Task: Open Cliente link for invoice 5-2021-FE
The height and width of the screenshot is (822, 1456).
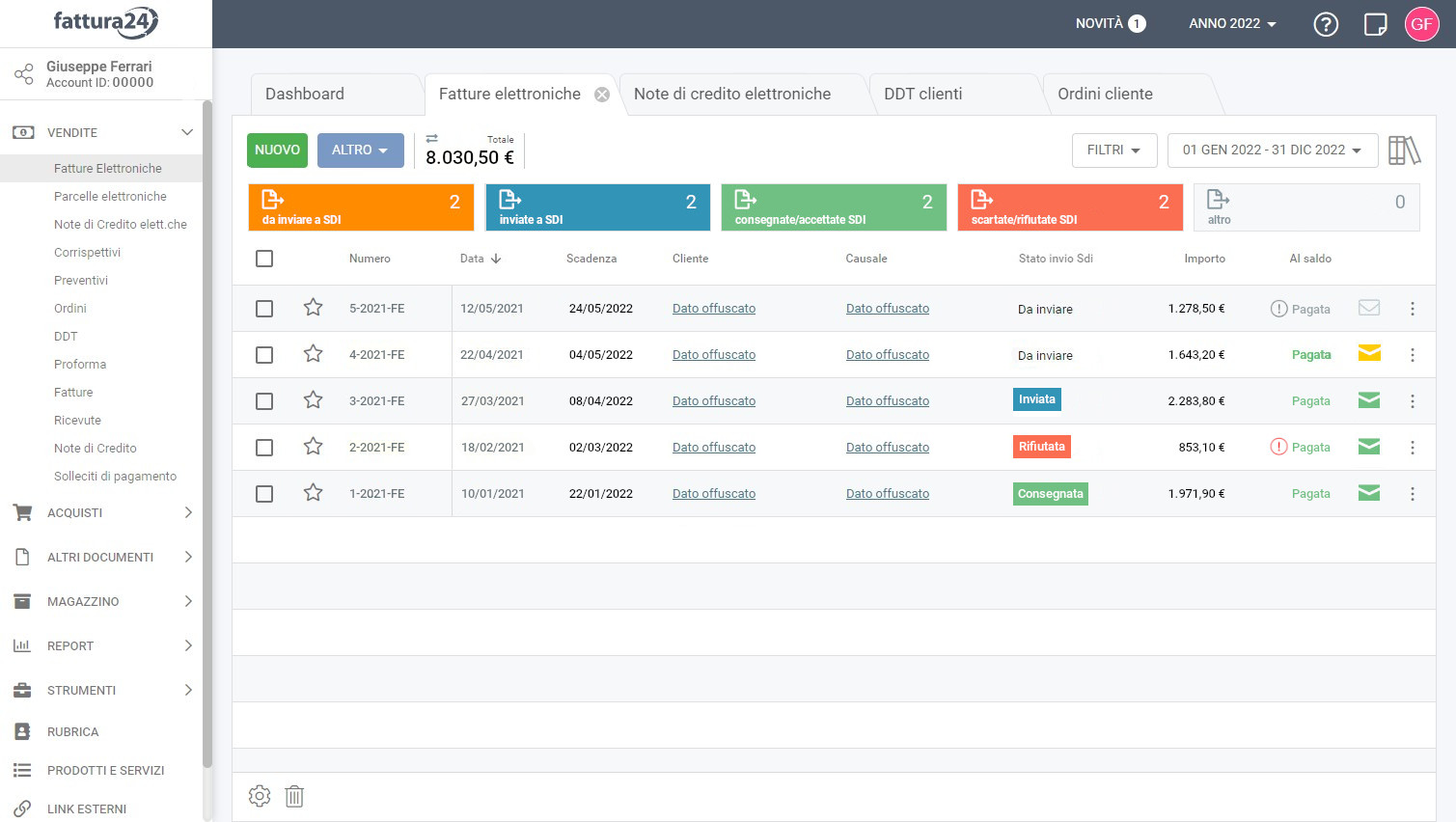Action: coord(714,309)
